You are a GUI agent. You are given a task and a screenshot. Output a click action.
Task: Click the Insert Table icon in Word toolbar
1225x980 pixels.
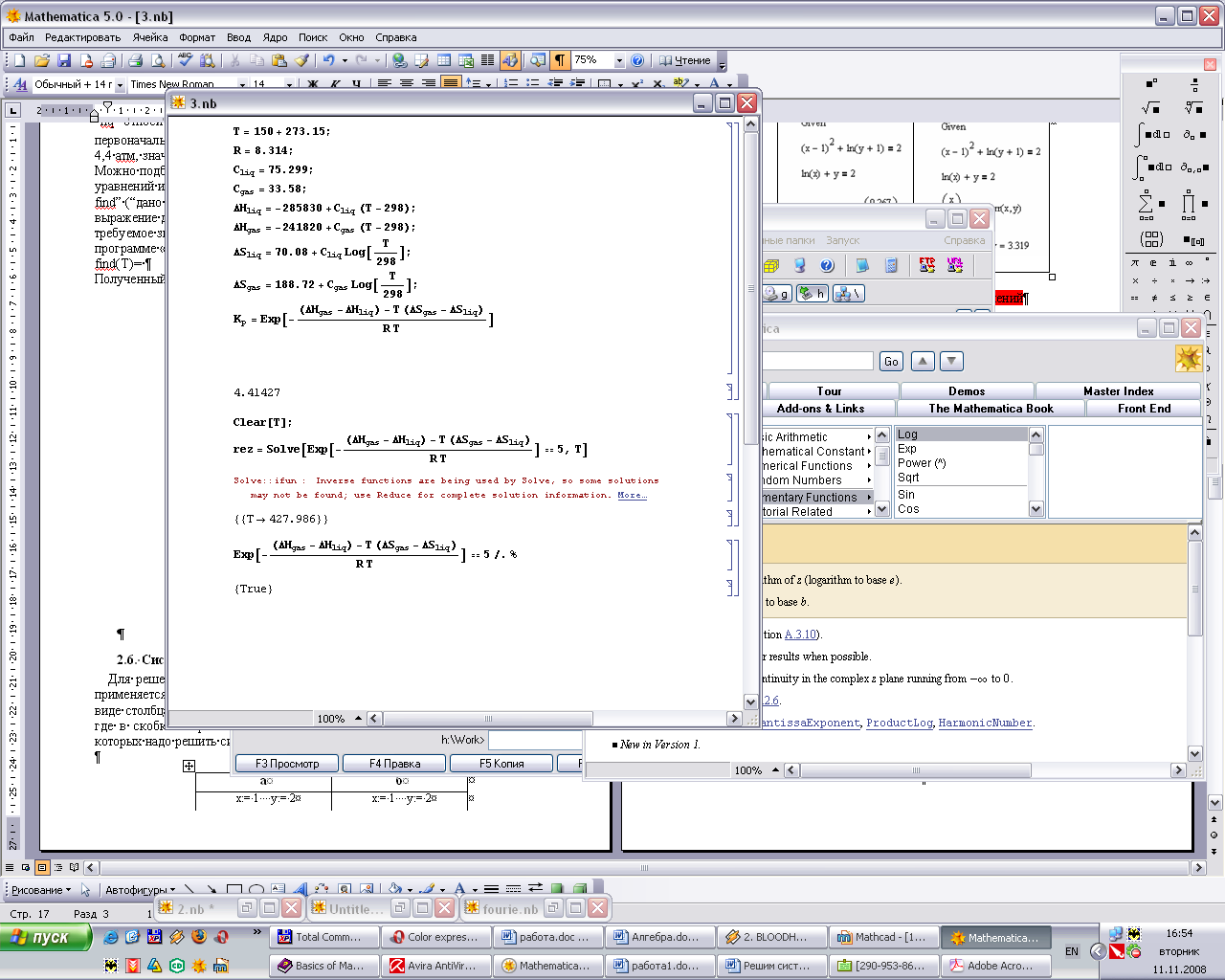coord(444,60)
